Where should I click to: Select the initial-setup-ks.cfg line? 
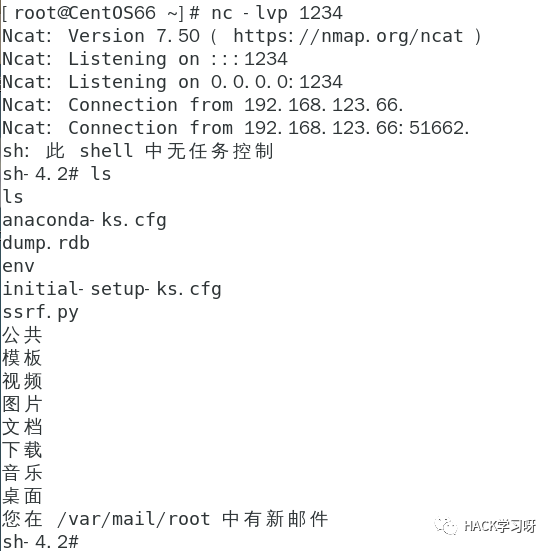[112, 289]
